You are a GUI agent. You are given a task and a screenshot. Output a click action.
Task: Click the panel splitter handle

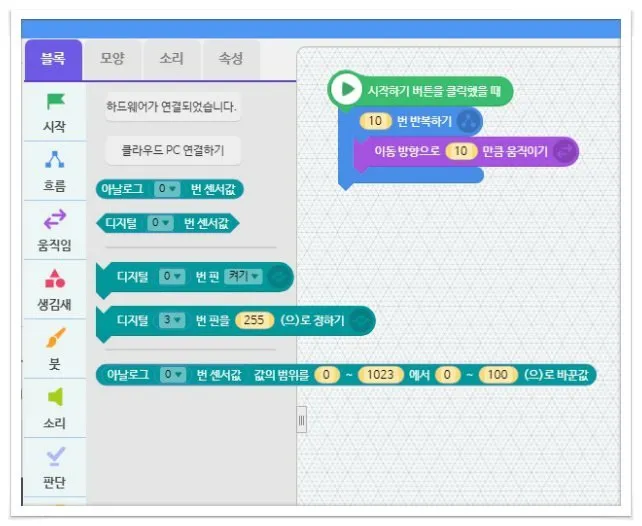[302, 420]
